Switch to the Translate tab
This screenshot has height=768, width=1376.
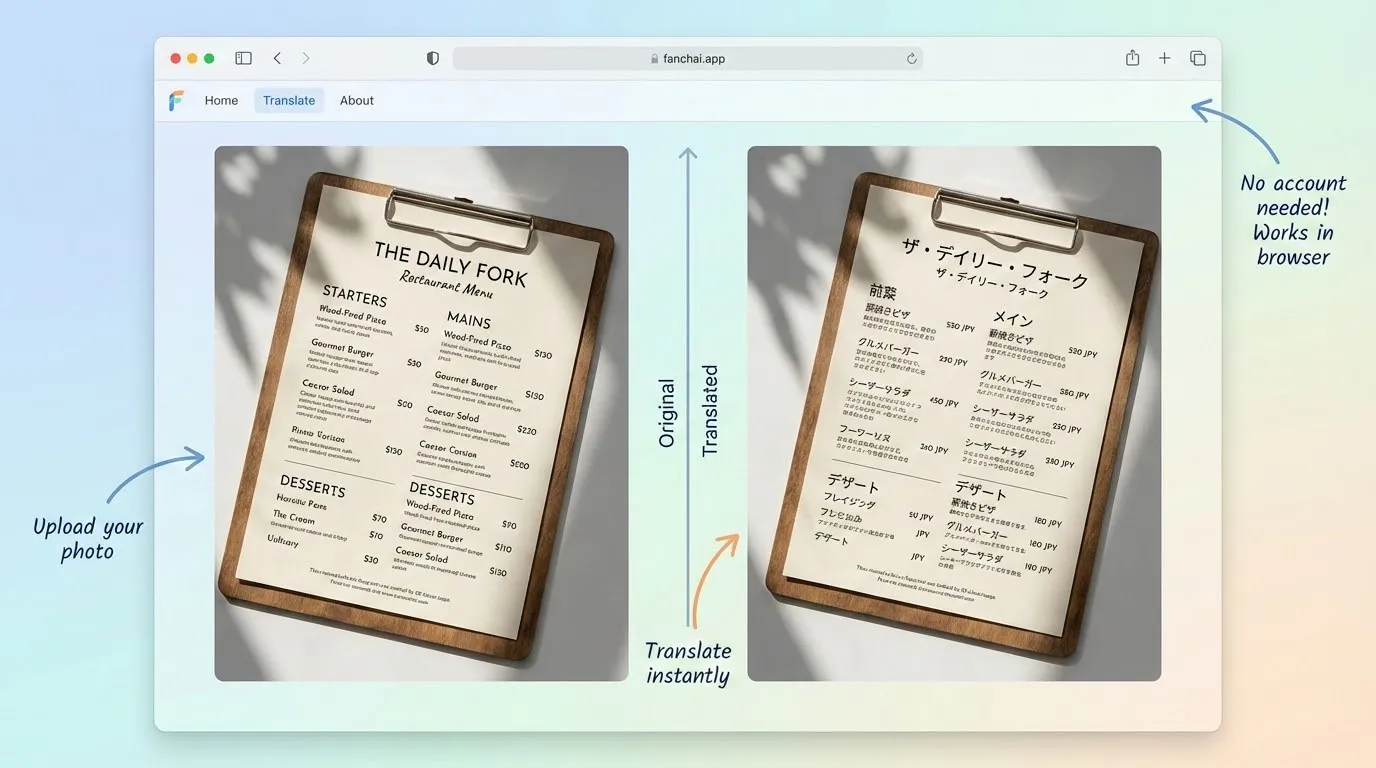click(288, 100)
